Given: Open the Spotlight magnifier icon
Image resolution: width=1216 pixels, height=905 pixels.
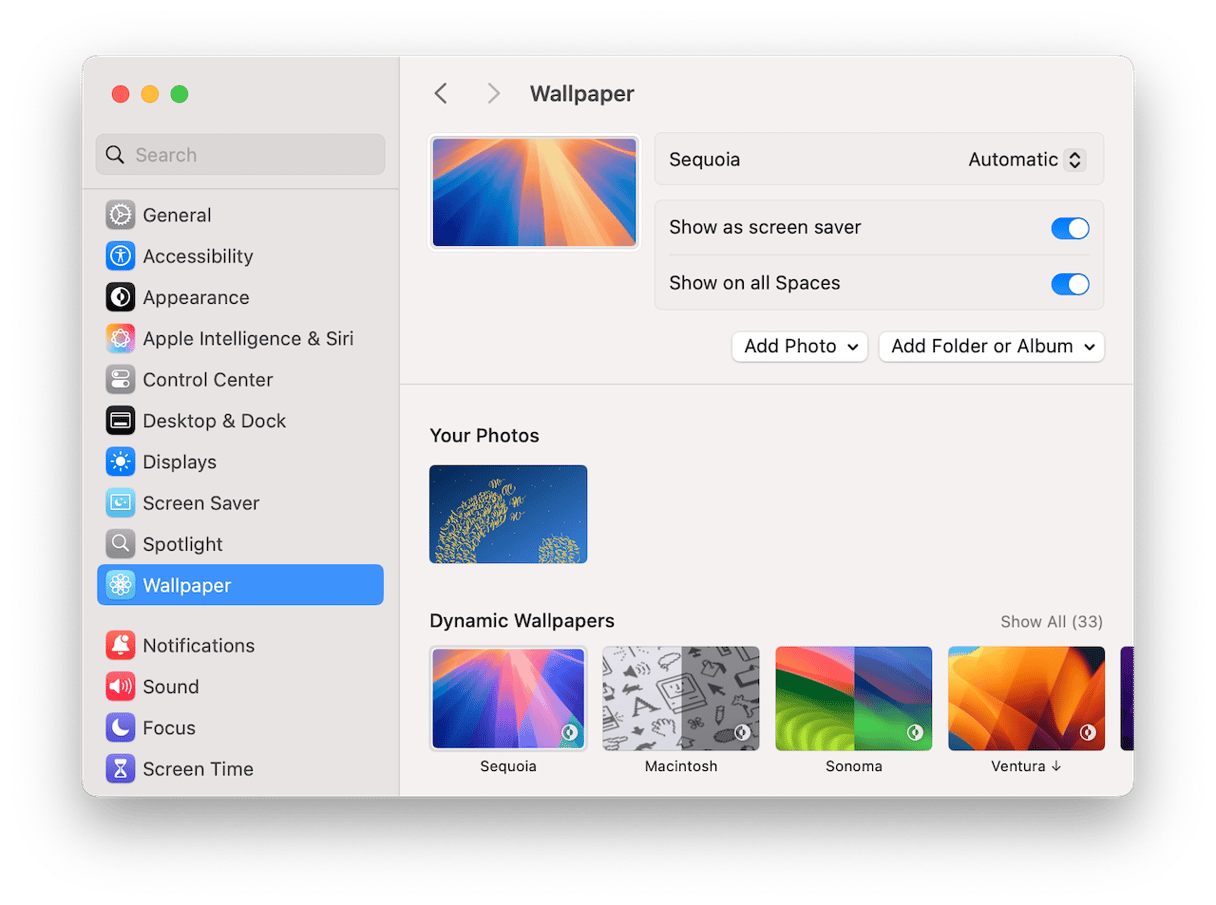Looking at the screenshot, I should coord(120,544).
